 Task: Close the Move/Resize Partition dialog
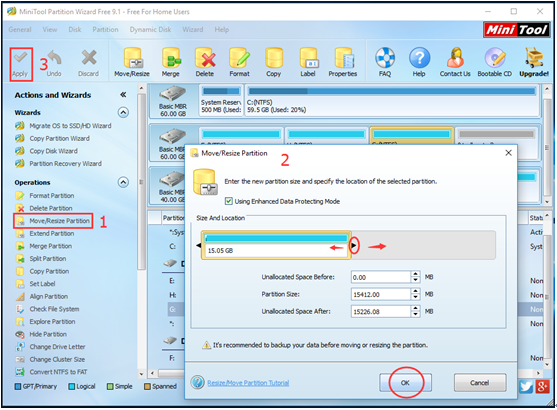508,153
